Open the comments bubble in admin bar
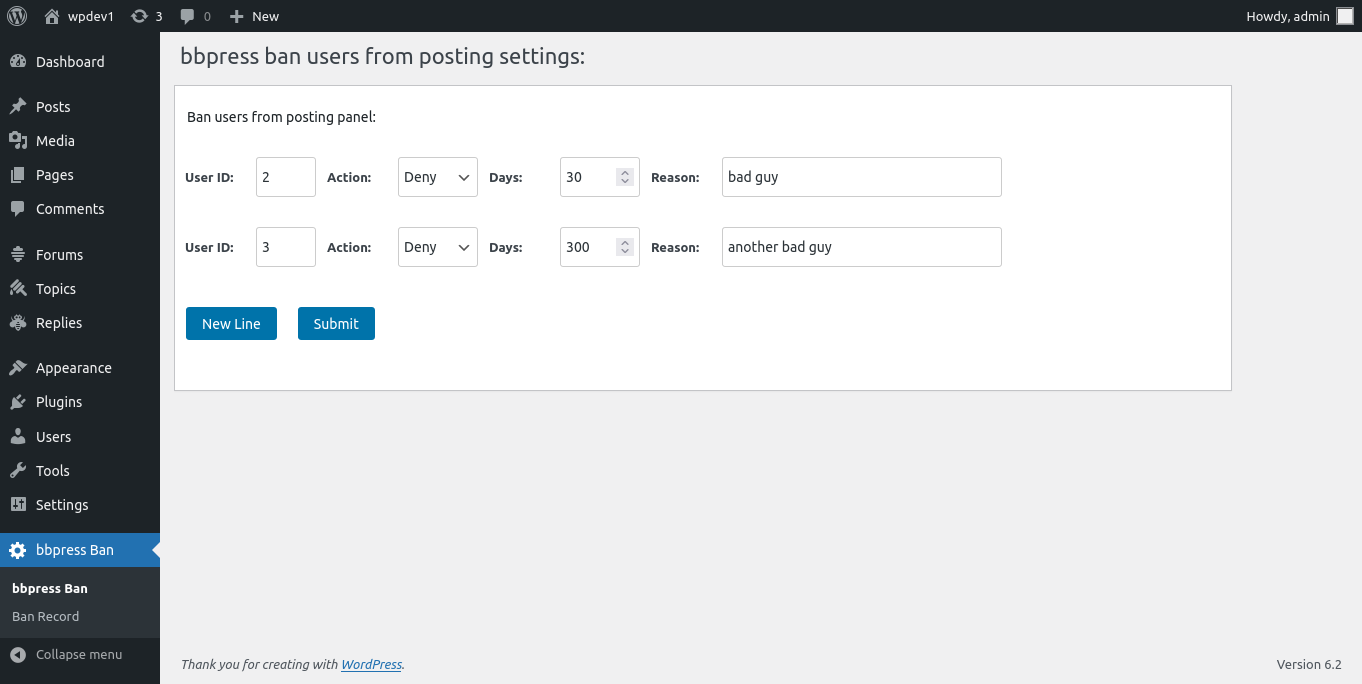1362x684 pixels. coord(190,16)
